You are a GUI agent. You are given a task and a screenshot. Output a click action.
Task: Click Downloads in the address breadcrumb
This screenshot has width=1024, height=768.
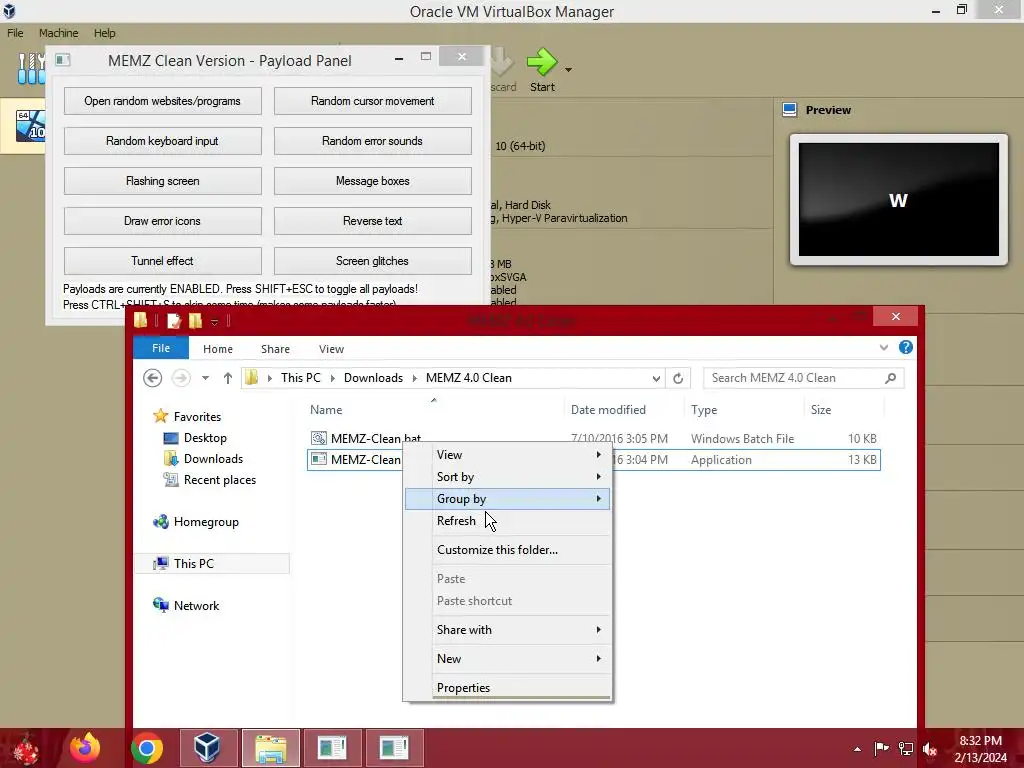[373, 377]
